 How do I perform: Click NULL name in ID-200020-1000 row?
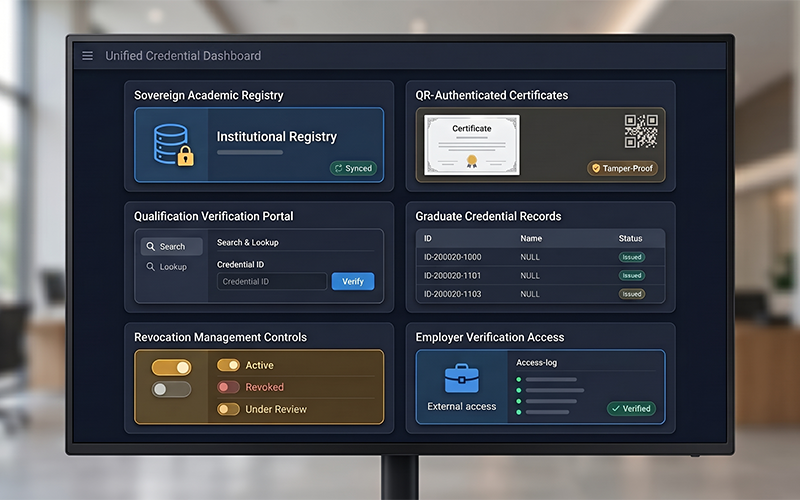[x=530, y=257]
